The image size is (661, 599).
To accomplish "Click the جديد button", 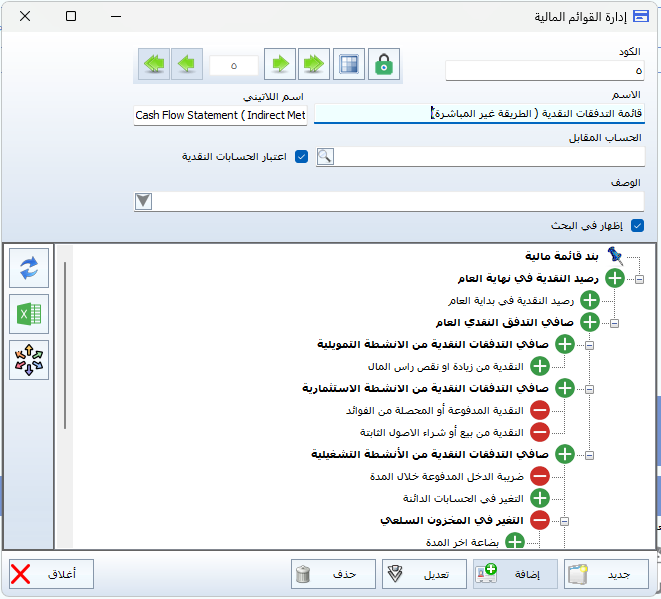I will click(x=605, y=574).
